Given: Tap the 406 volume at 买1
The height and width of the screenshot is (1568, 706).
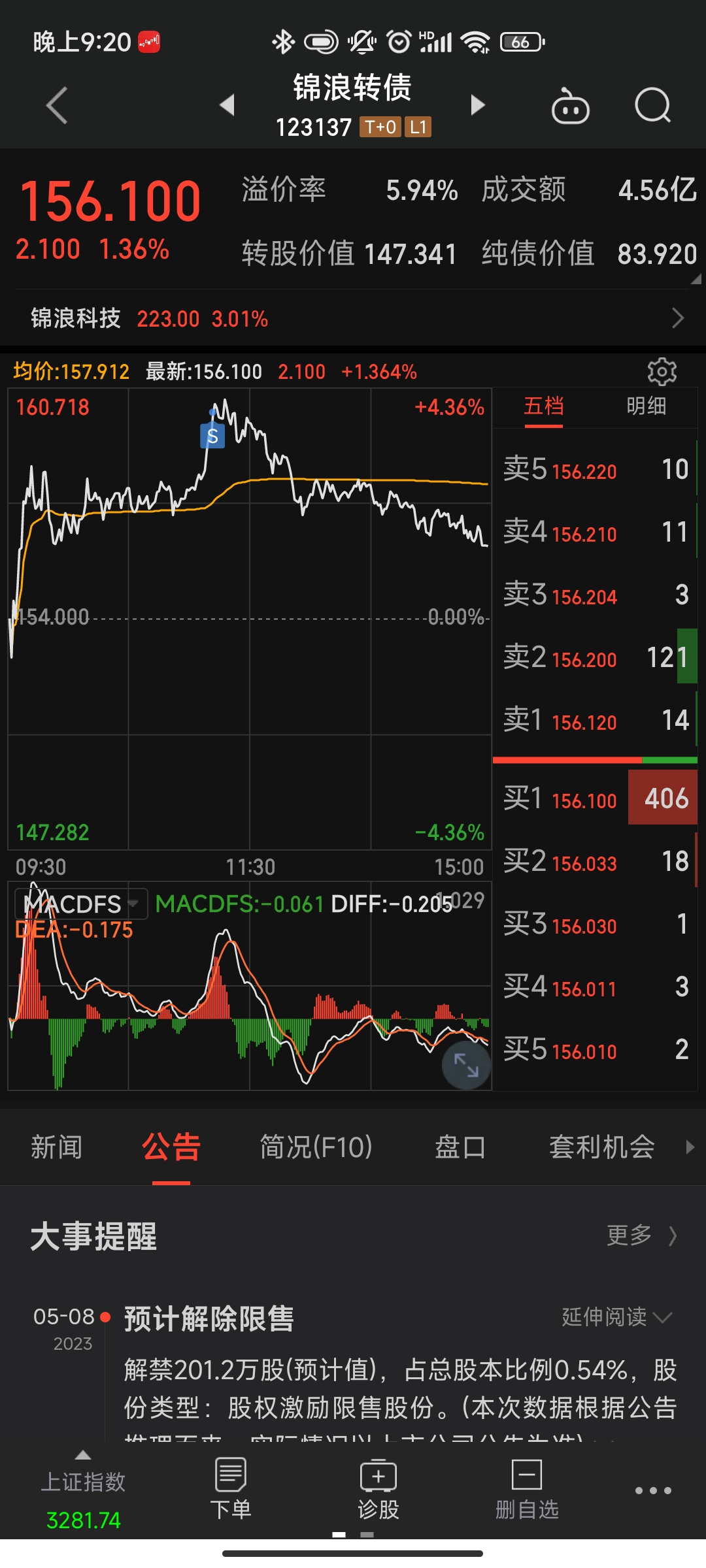Looking at the screenshot, I should [x=663, y=798].
